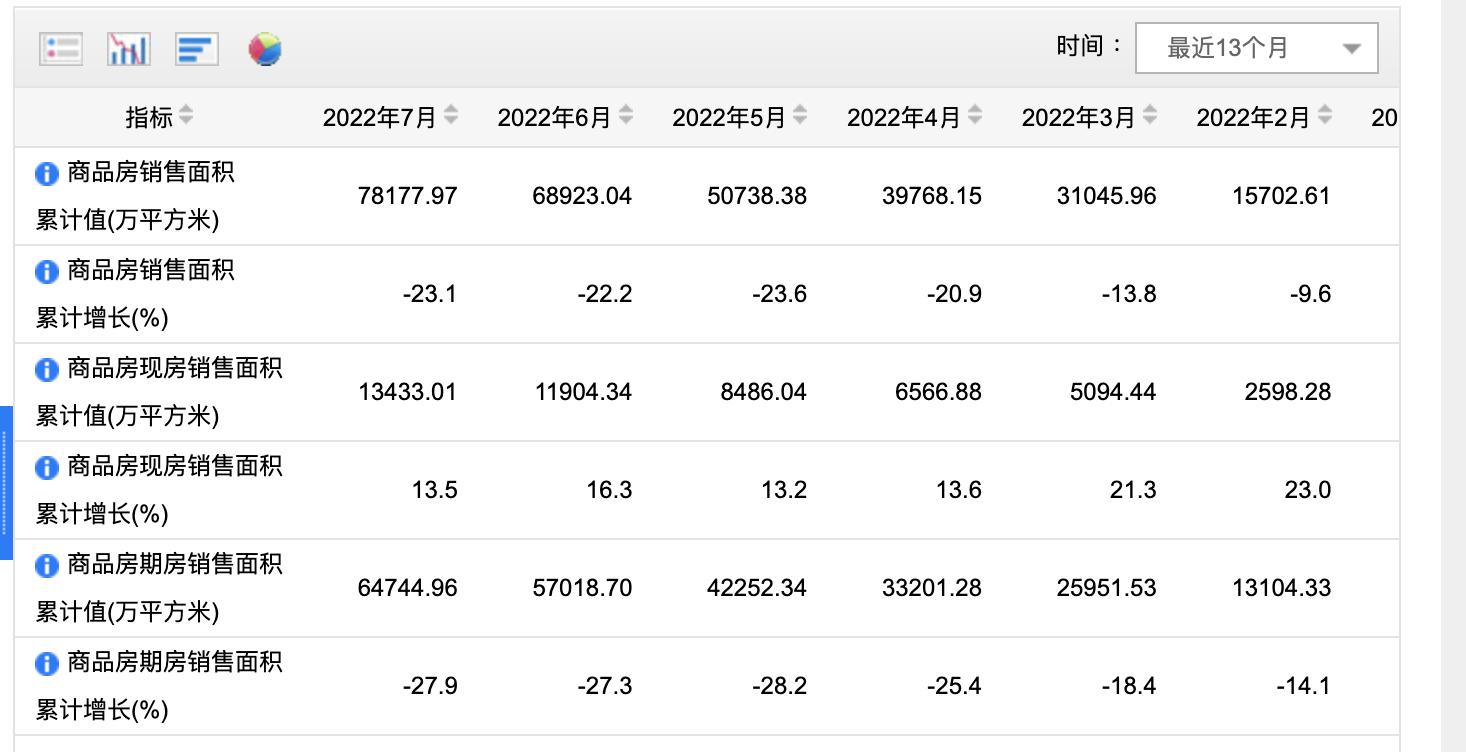This screenshot has width=1466, height=752.
Task: Click info icon beside 商品房现房销售面积累计增长
Action: click(45, 467)
